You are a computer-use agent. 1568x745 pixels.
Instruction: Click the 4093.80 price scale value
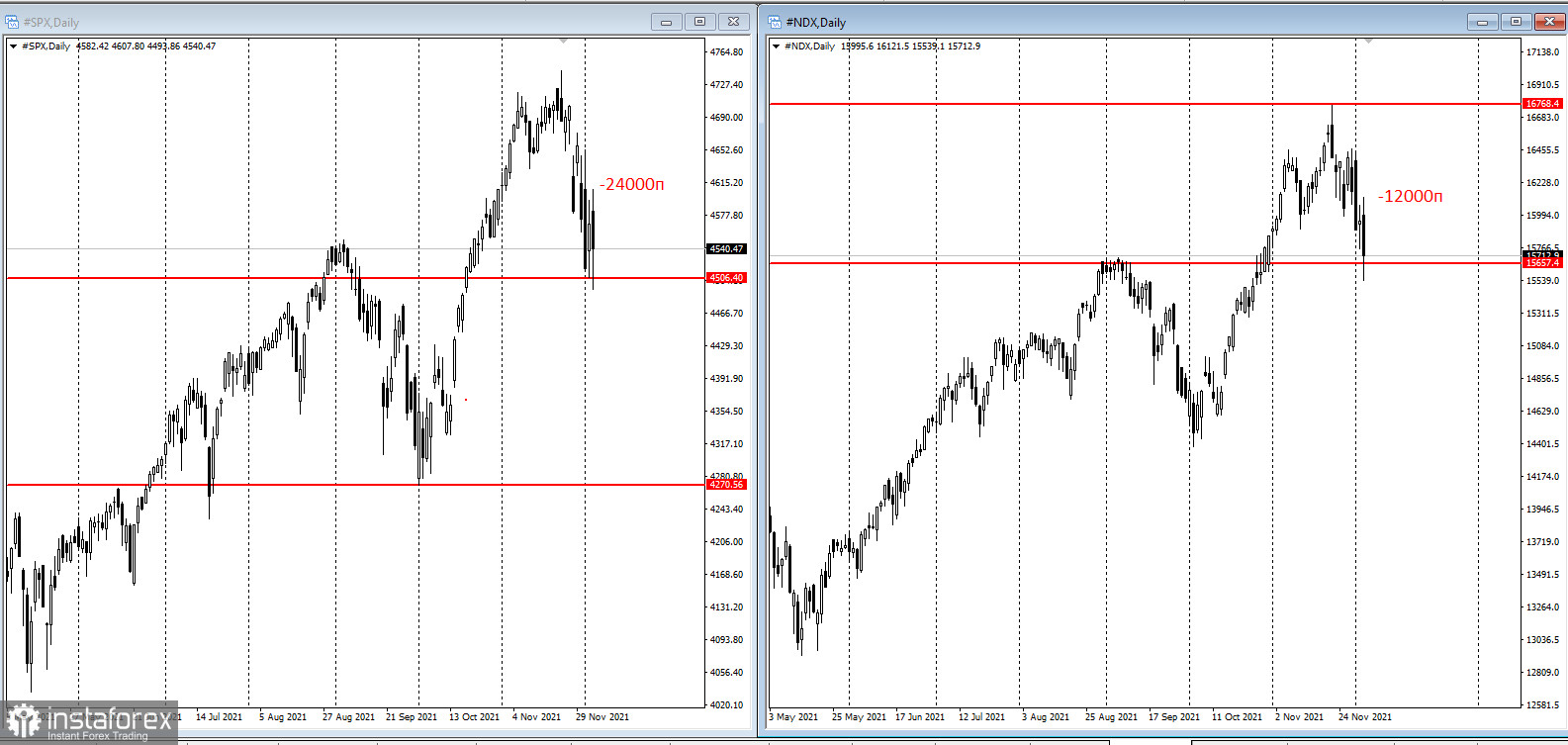click(726, 640)
